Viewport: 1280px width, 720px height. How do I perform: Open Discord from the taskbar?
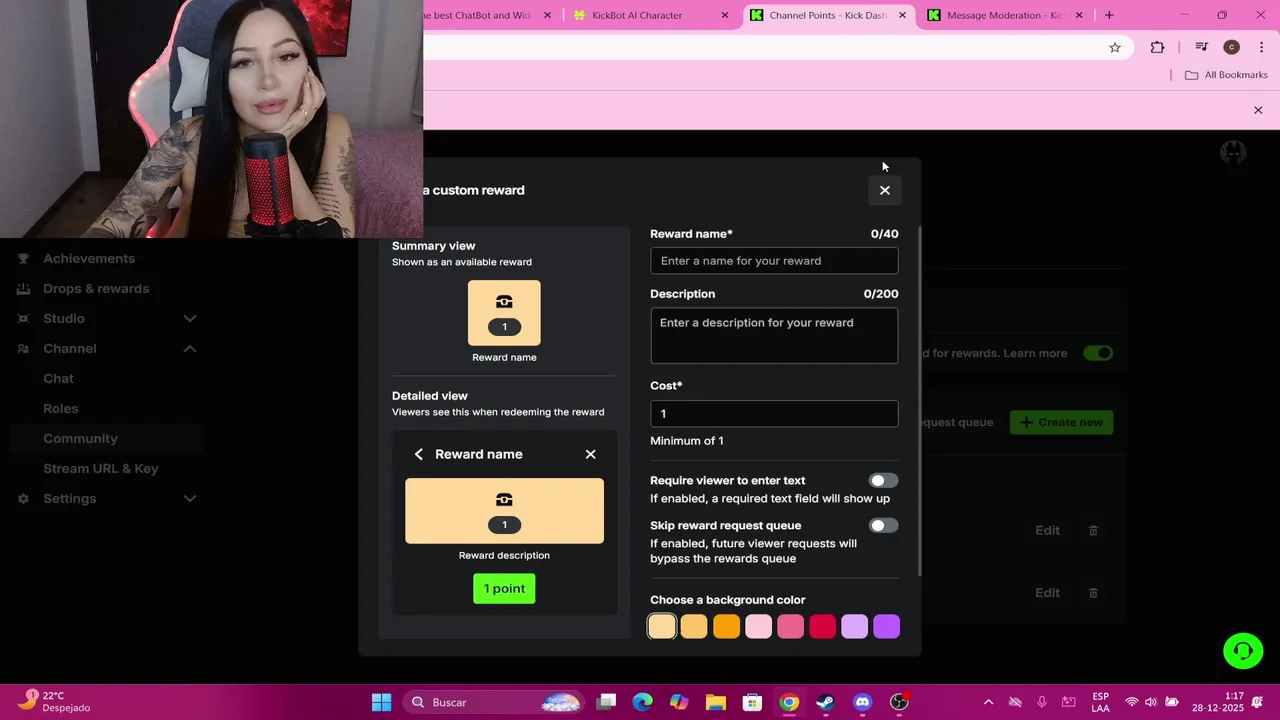pos(862,702)
